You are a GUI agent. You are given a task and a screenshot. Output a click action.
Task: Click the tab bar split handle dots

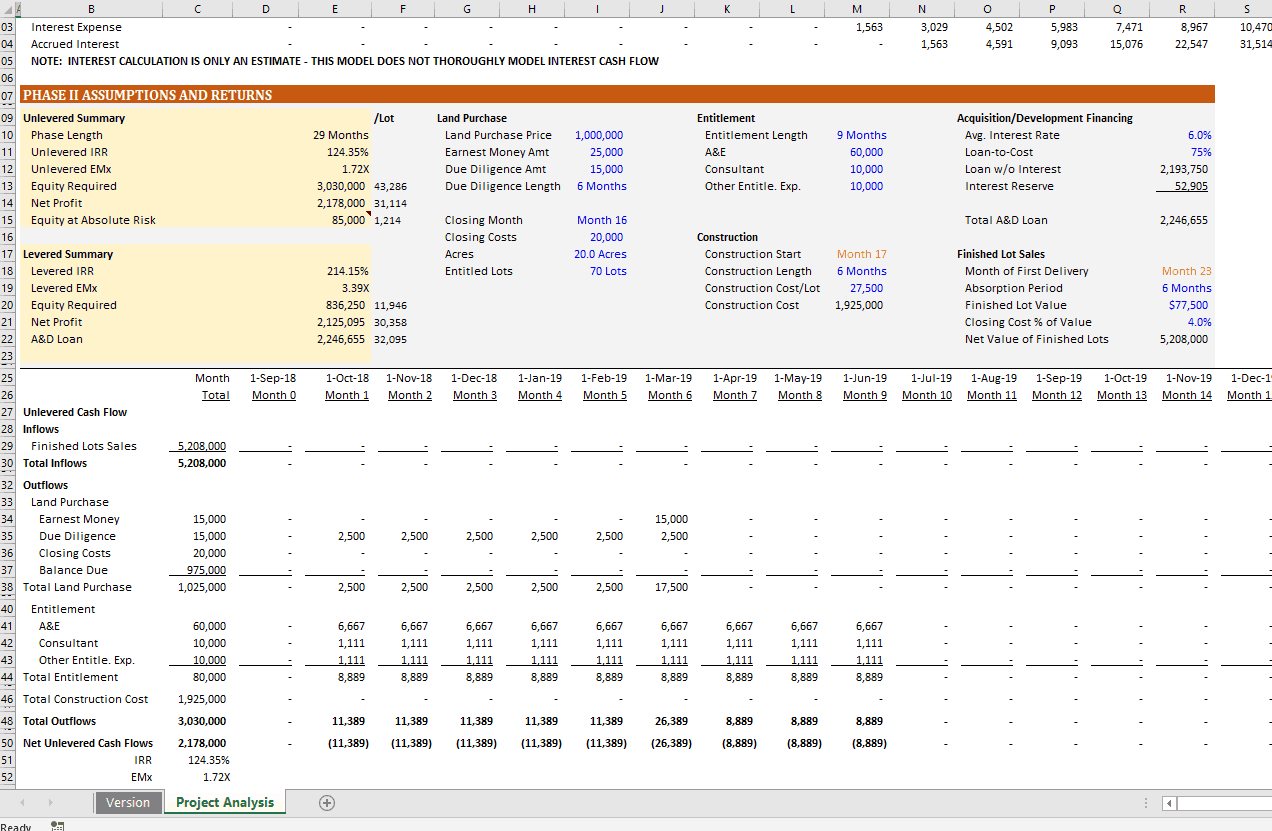[1146, 803]
